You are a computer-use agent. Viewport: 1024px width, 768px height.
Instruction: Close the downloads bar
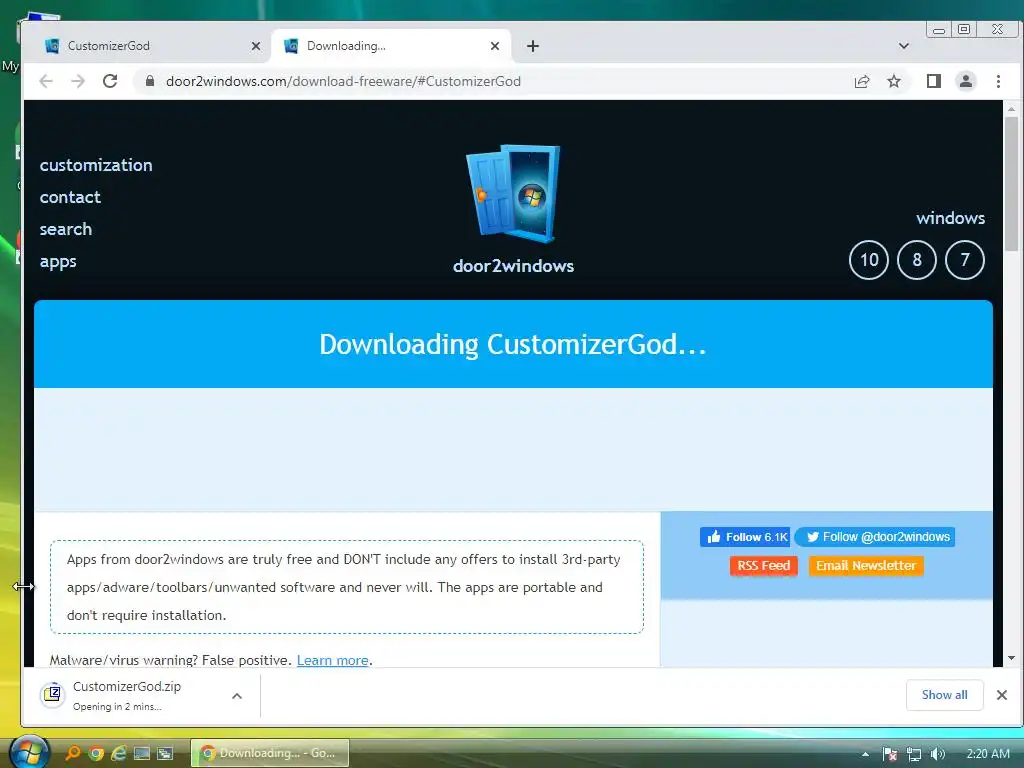click(1002, 695)
